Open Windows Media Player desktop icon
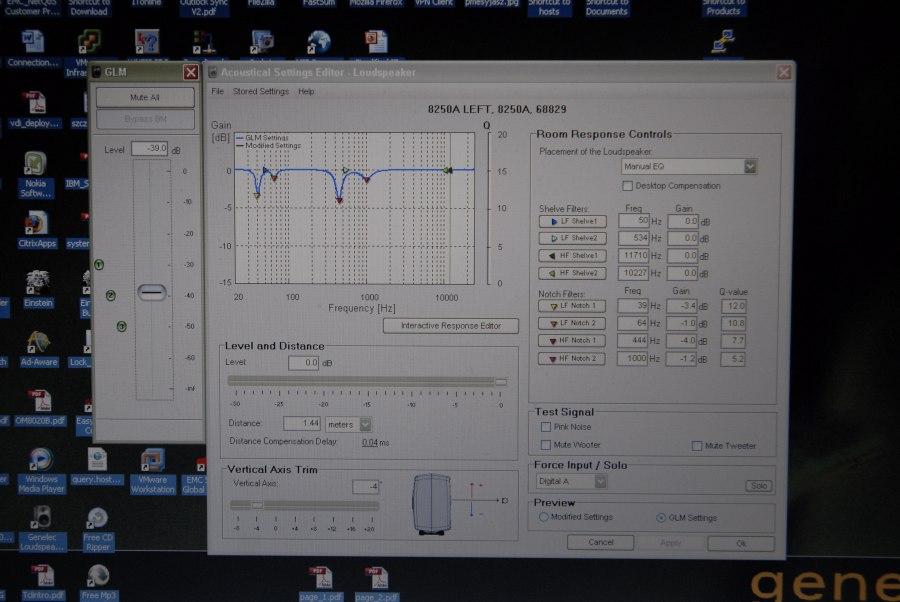Viewport: 900px width, 602px height. click(41, 471)
